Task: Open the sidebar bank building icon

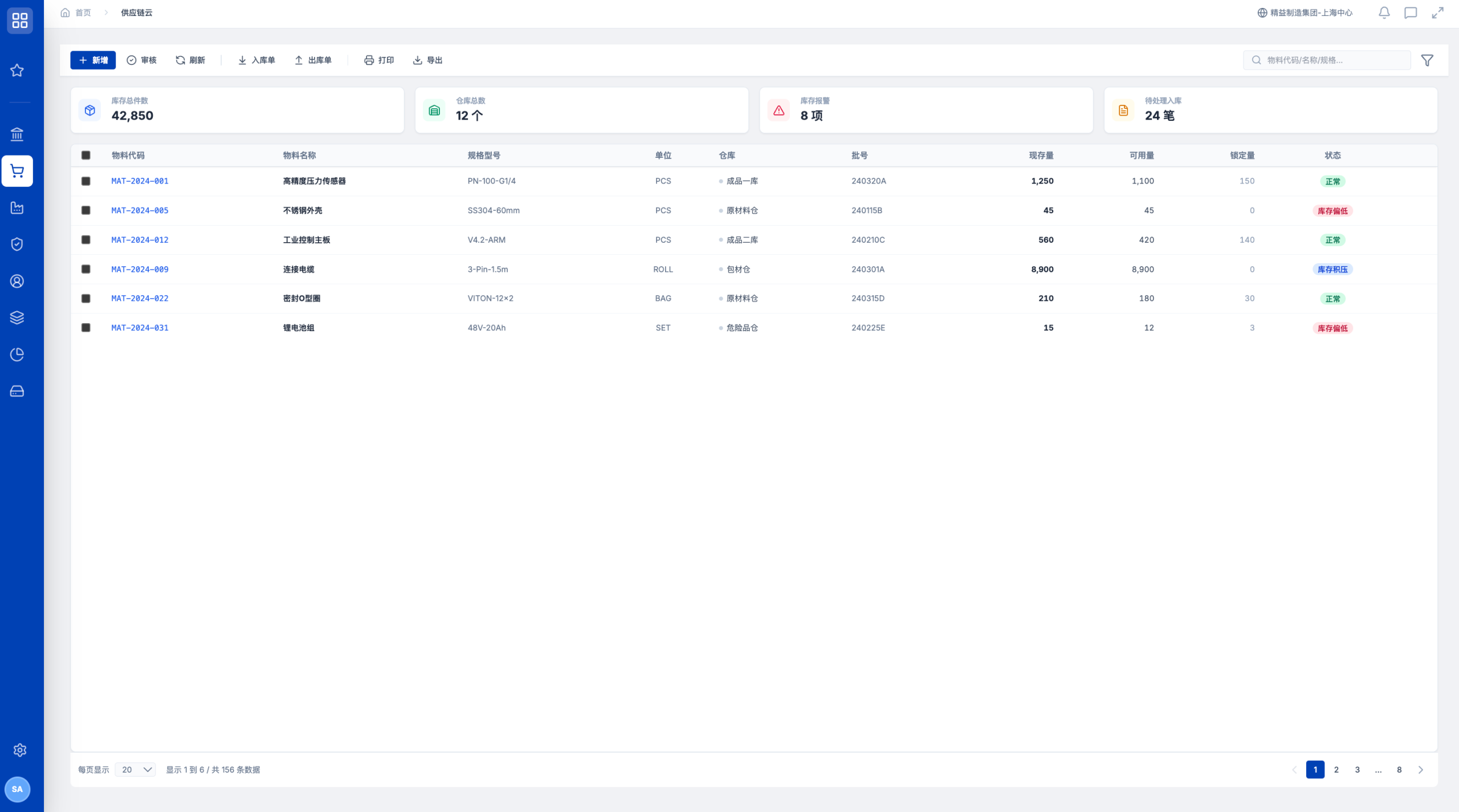Action: click(x=17, y=134)
